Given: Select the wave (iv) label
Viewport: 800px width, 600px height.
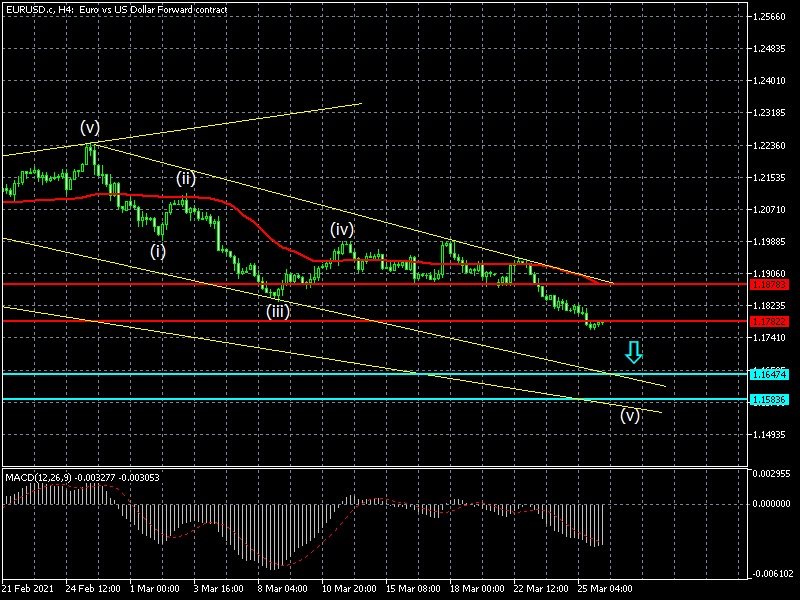Looking at the screenshot, I should tap(342, 230).
